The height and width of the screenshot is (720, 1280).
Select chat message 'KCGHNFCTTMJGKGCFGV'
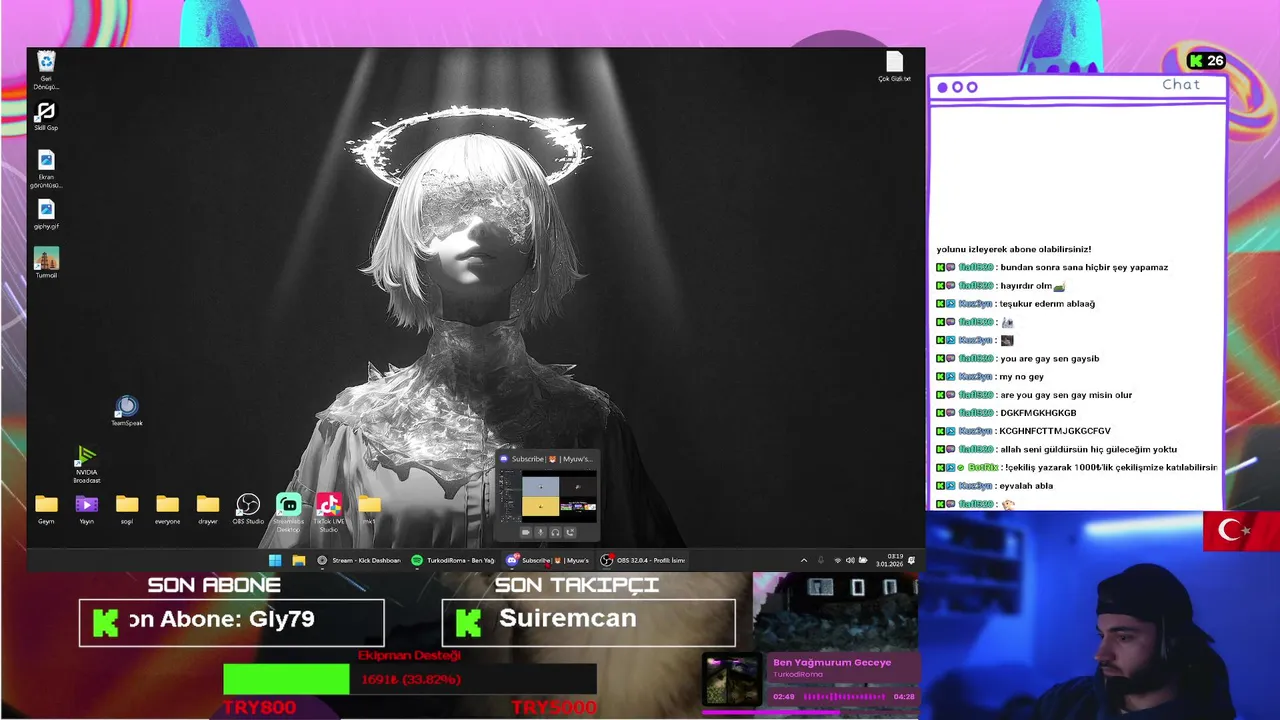1055,431
